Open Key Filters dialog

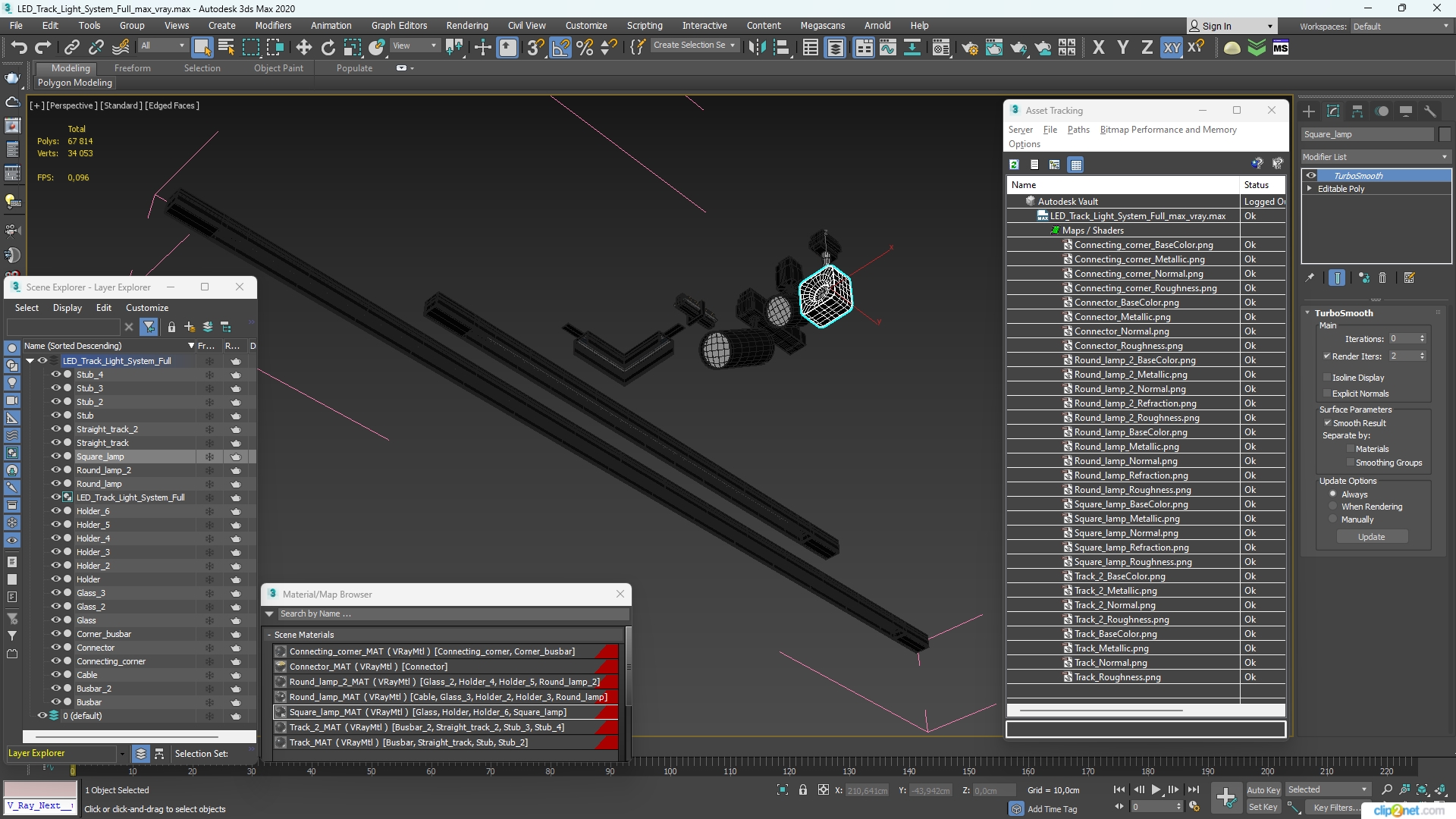coord(1336,808)
